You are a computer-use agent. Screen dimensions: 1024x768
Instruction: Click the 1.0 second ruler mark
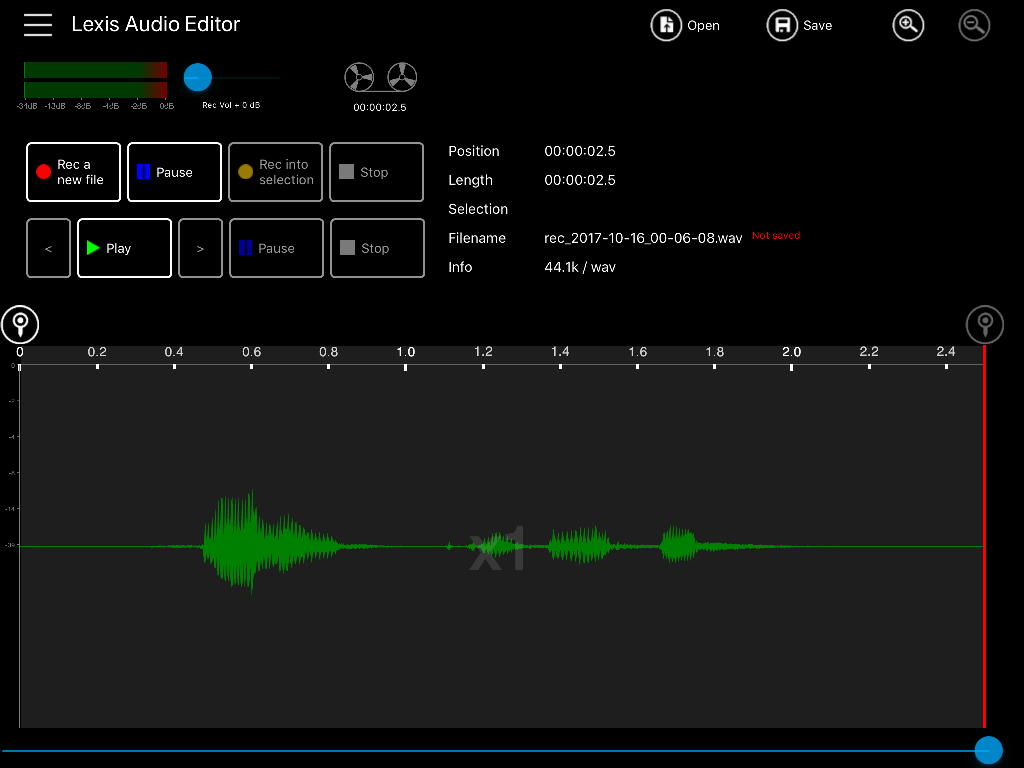406,352
